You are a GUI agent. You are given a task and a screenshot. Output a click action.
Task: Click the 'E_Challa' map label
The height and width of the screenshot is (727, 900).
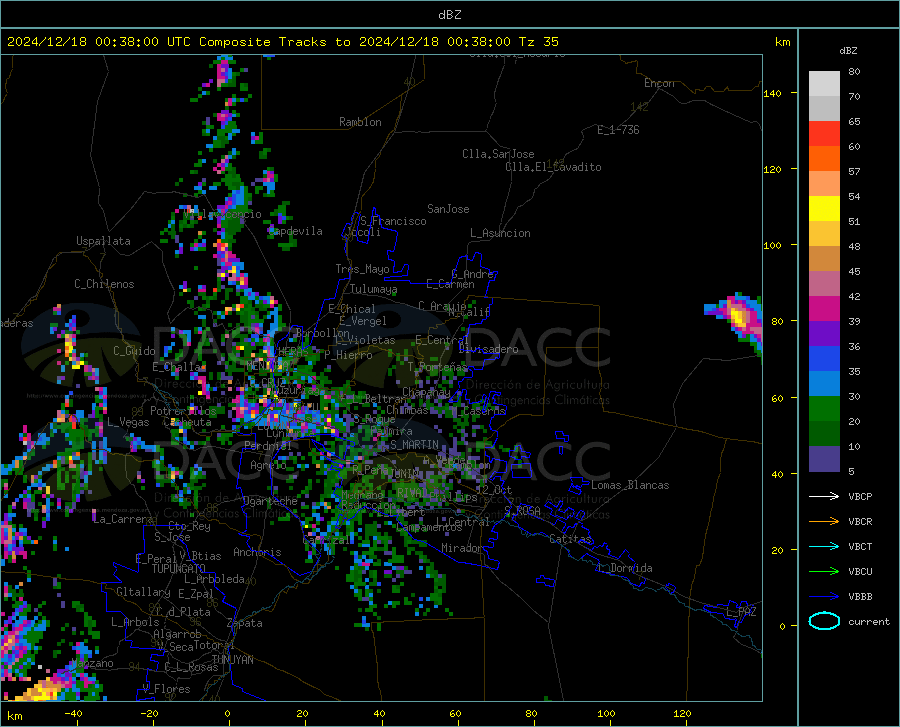point(176,367)
